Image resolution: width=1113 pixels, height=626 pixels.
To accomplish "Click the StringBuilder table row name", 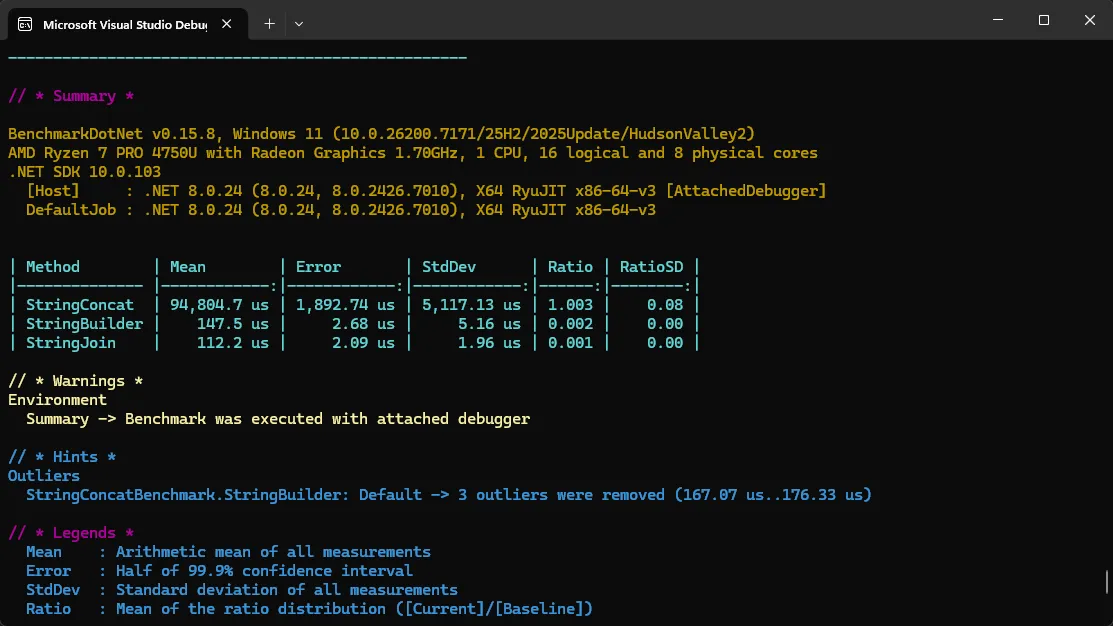I will (85, 324).
